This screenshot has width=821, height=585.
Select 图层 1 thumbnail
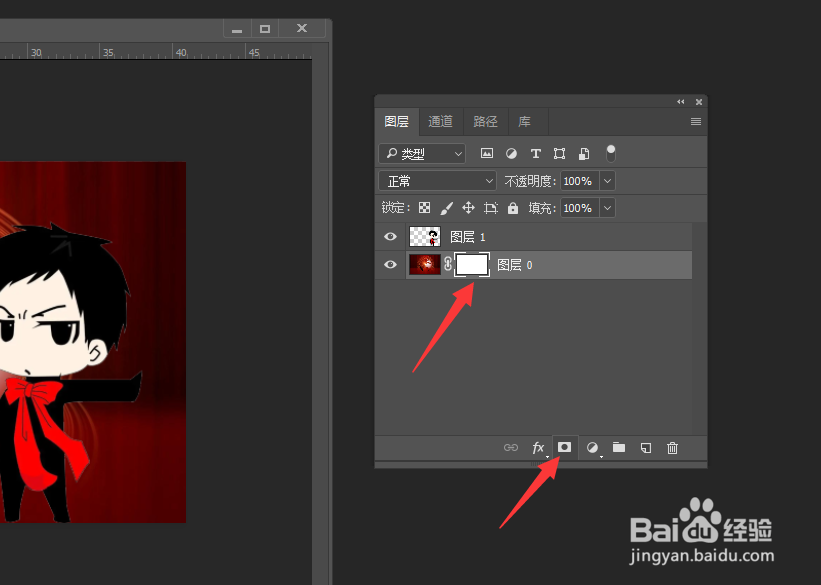point(425,237)
